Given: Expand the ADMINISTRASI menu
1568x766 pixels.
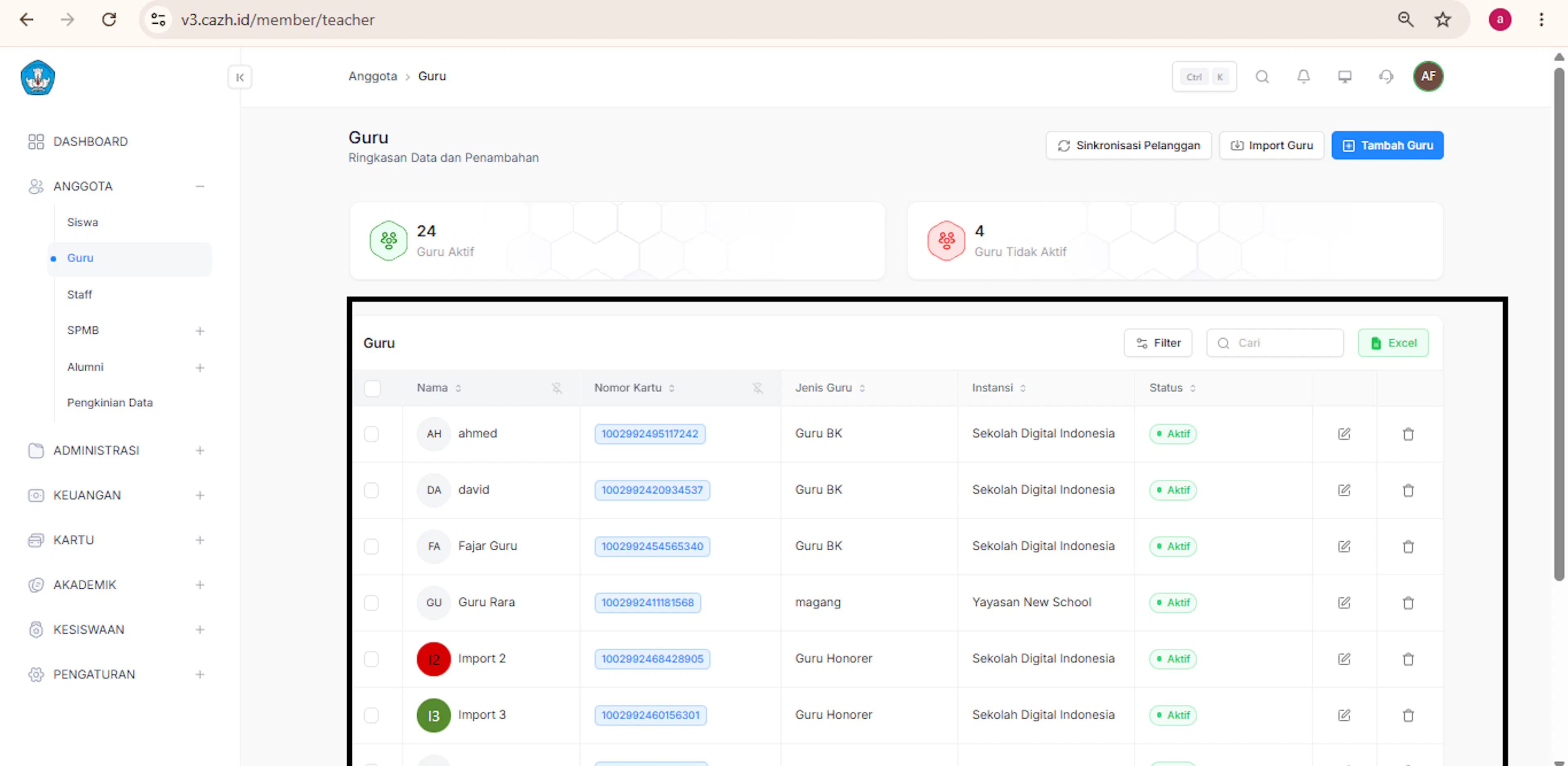Looking at the screenshot, I should pos(200,451).
